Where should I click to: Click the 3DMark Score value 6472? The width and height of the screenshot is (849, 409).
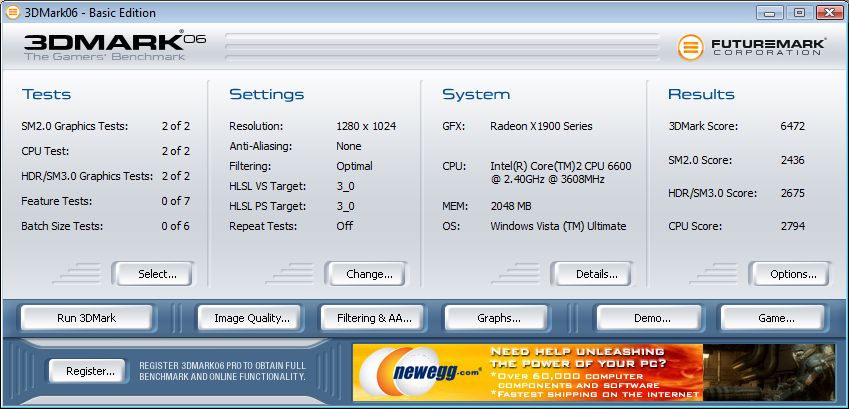tap(793, 126)
